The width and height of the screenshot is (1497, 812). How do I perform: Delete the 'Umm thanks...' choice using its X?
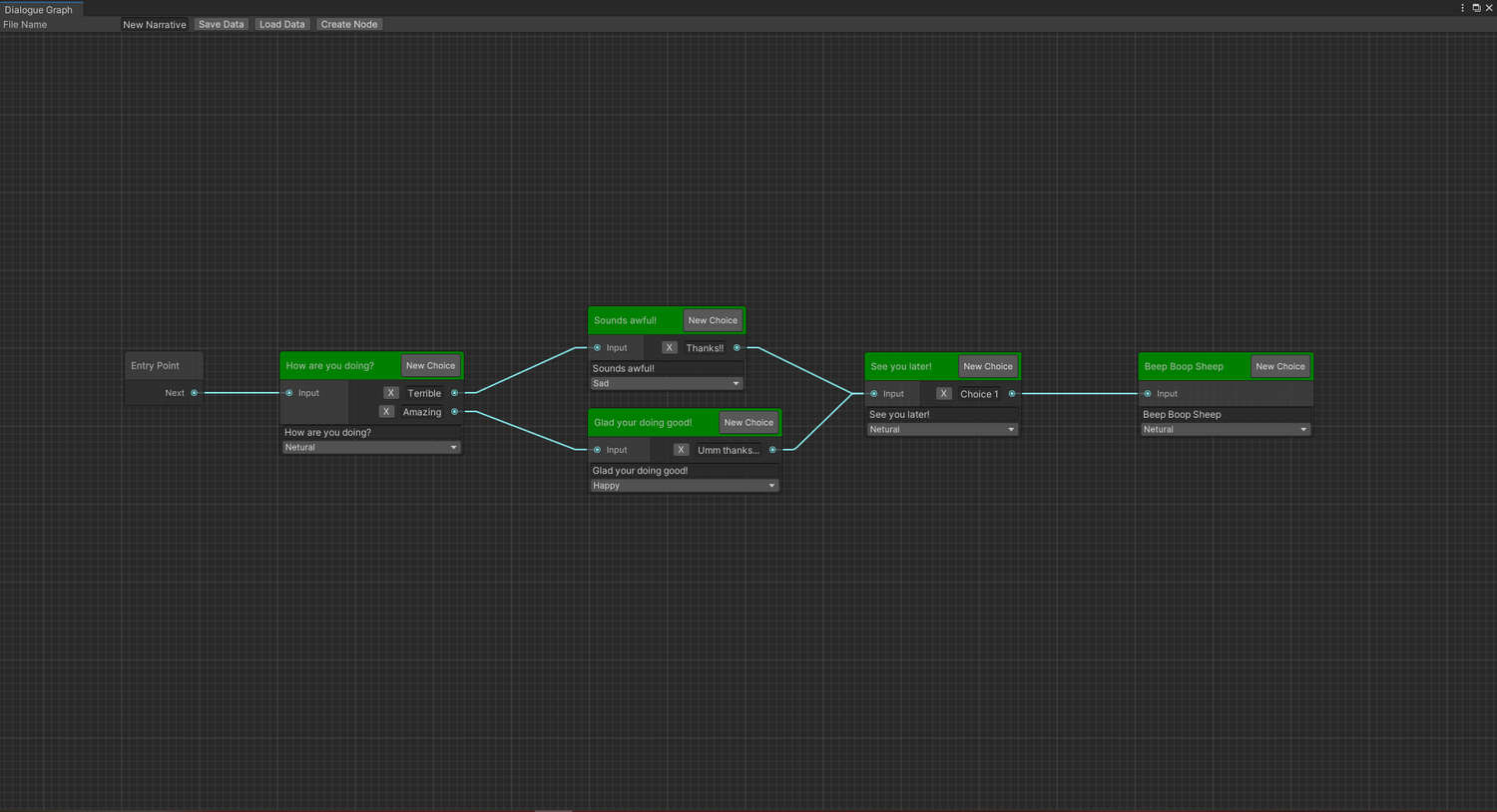click(x=682, y=450)
